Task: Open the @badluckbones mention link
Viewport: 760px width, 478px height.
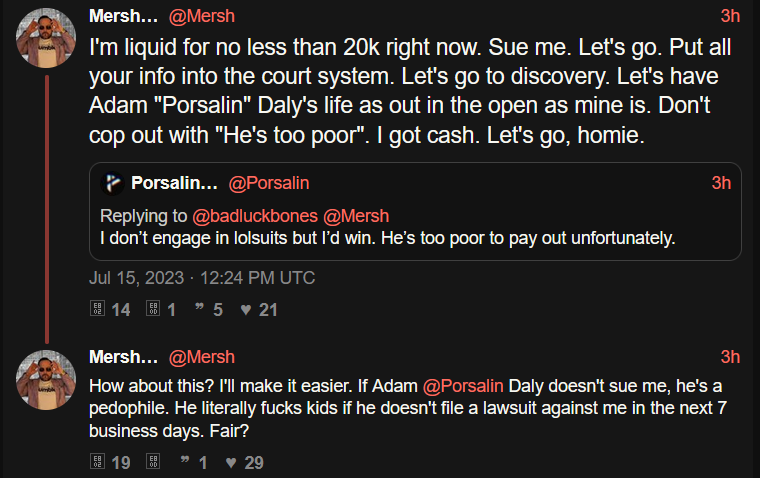Action: (x=256, y=216)
